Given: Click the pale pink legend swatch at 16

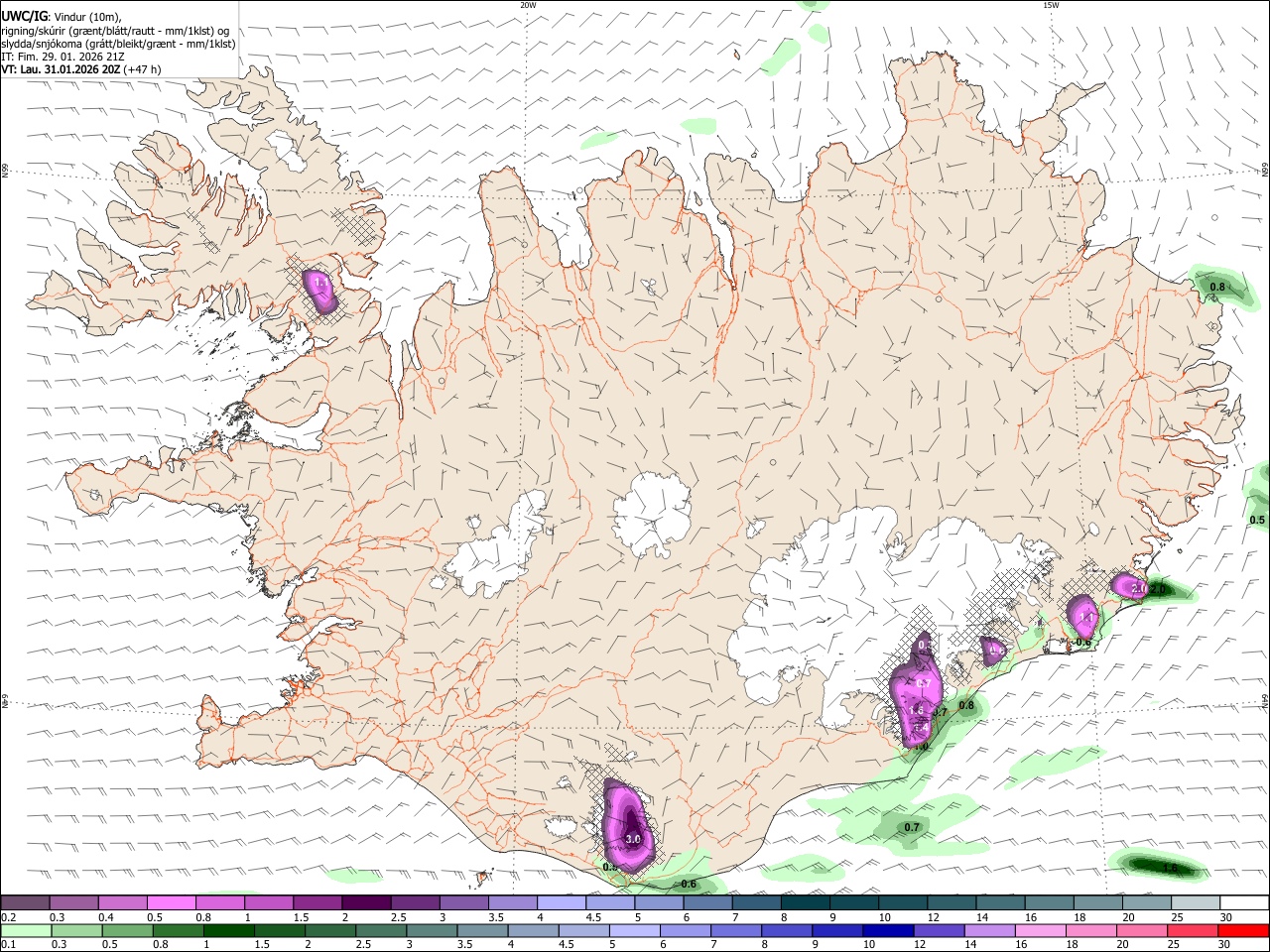Looking at the screenshot, I should (1038, 931).
